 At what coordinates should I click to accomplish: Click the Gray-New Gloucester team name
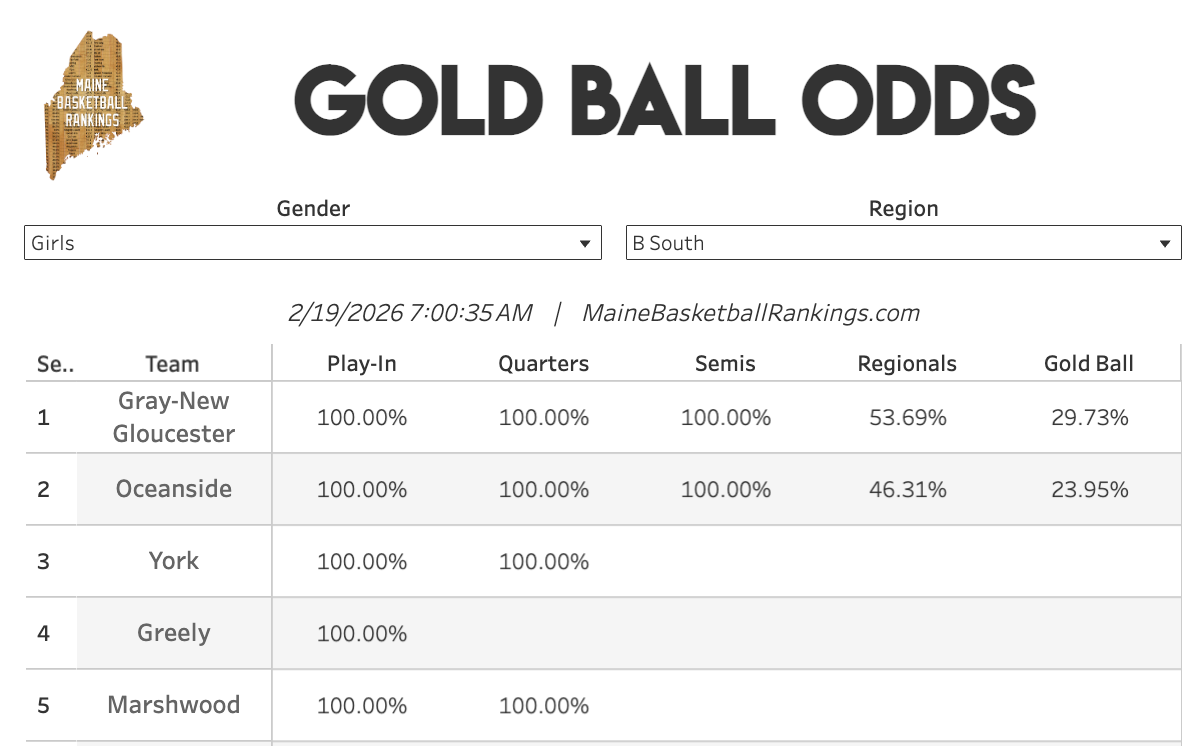point(174,417)
